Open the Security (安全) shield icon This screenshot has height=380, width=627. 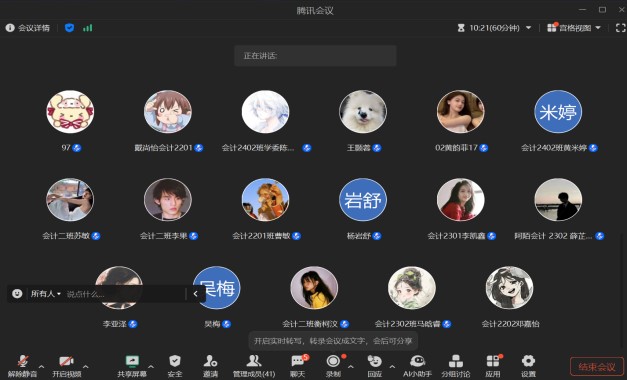tap(175, 365)
